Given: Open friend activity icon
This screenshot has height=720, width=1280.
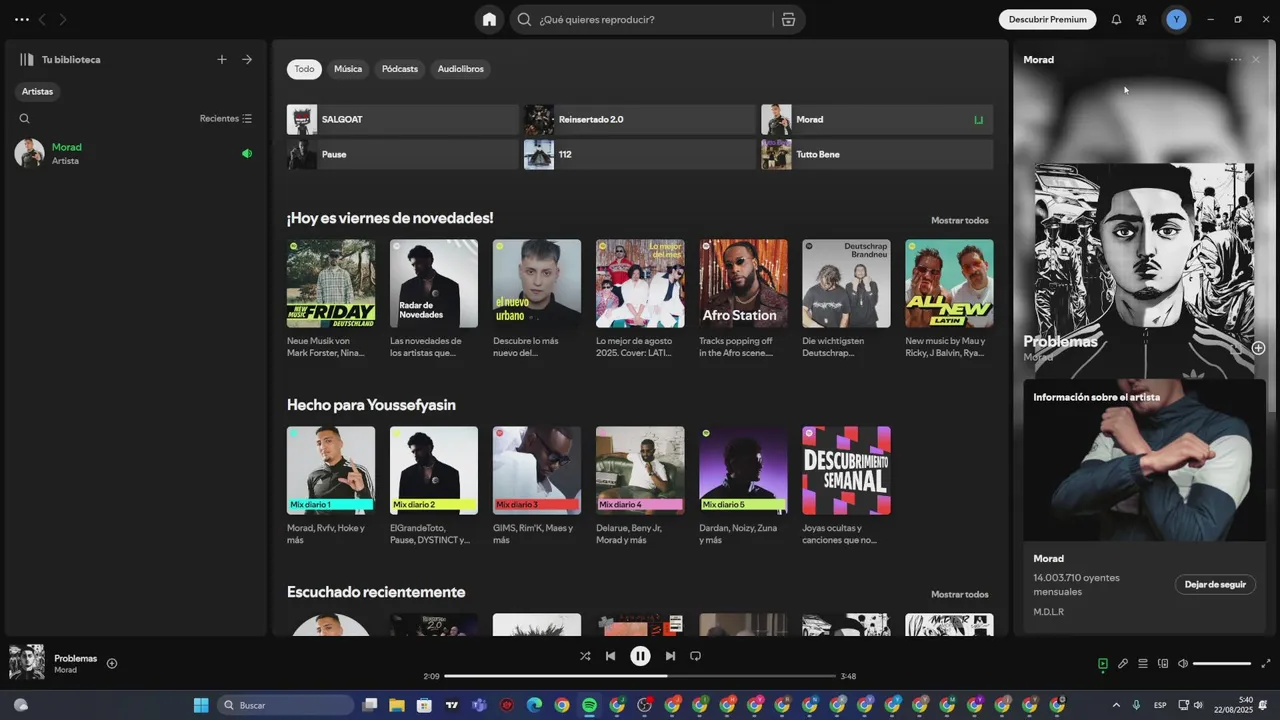Looking at the screenshot, I should pos(1141,19).
